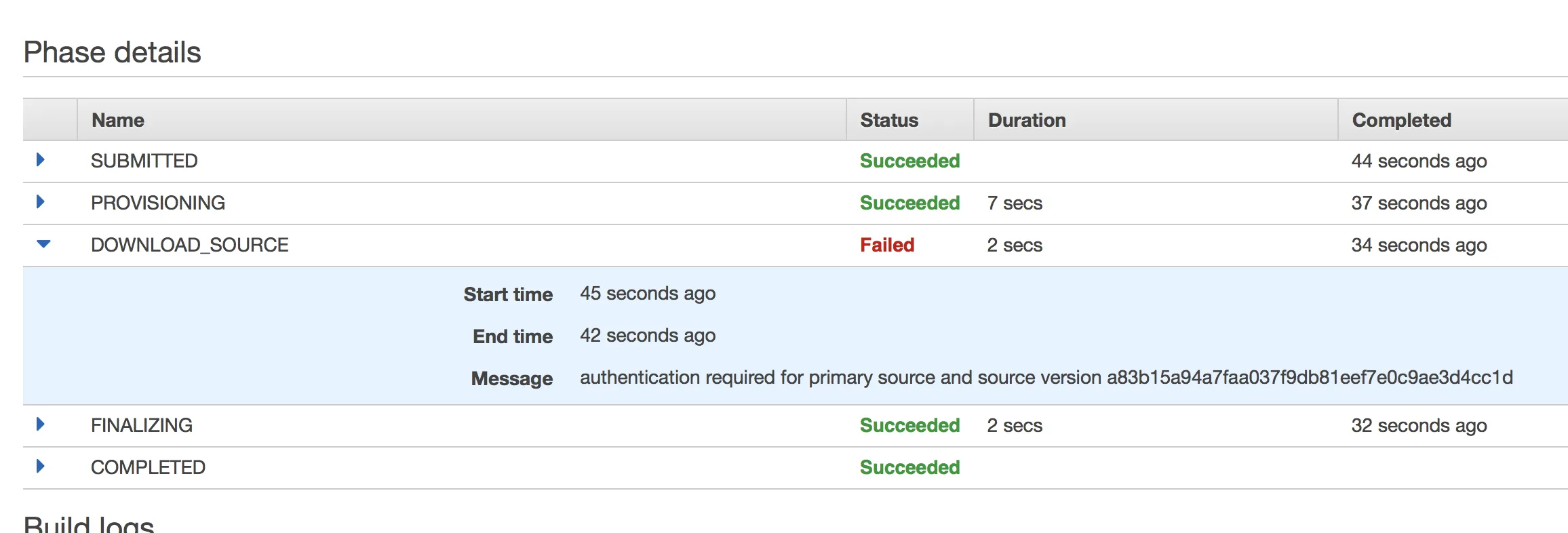Screen dimensions: 1568x533
Task: Click the Completed column header
Action: [x=1401, y=120]
